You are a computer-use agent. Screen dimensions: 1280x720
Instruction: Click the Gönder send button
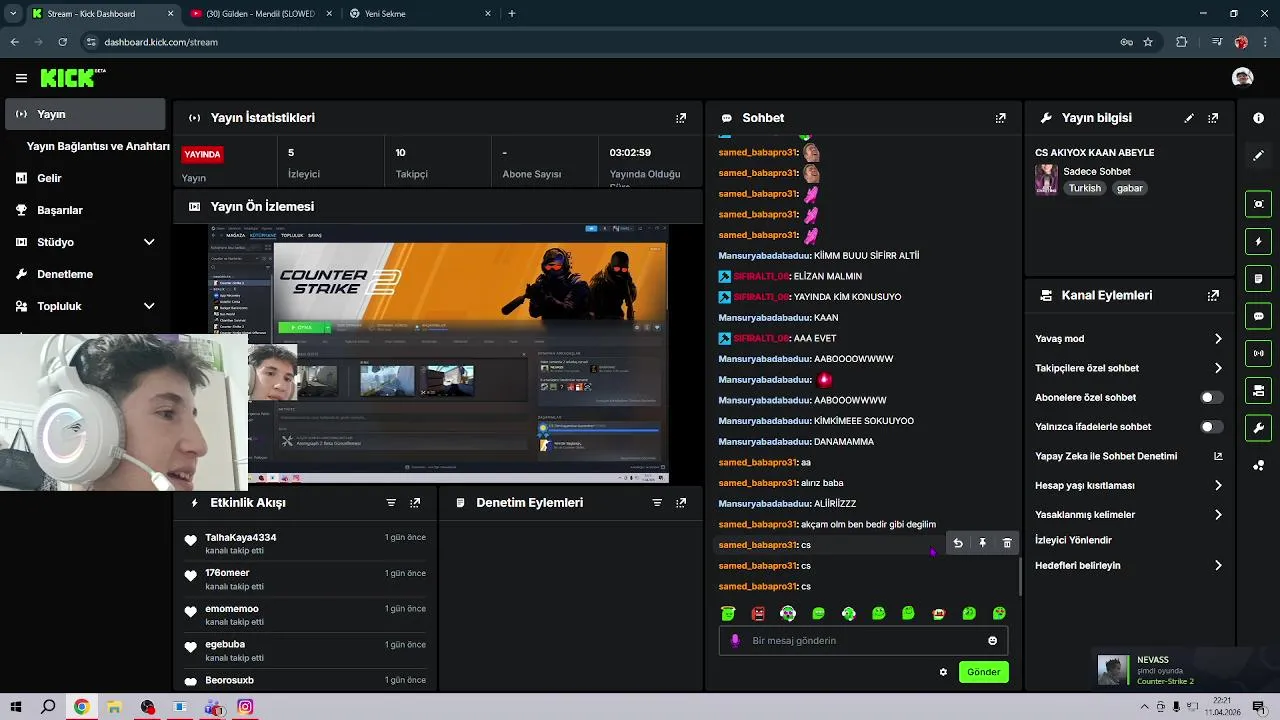[x=983, y=672]
